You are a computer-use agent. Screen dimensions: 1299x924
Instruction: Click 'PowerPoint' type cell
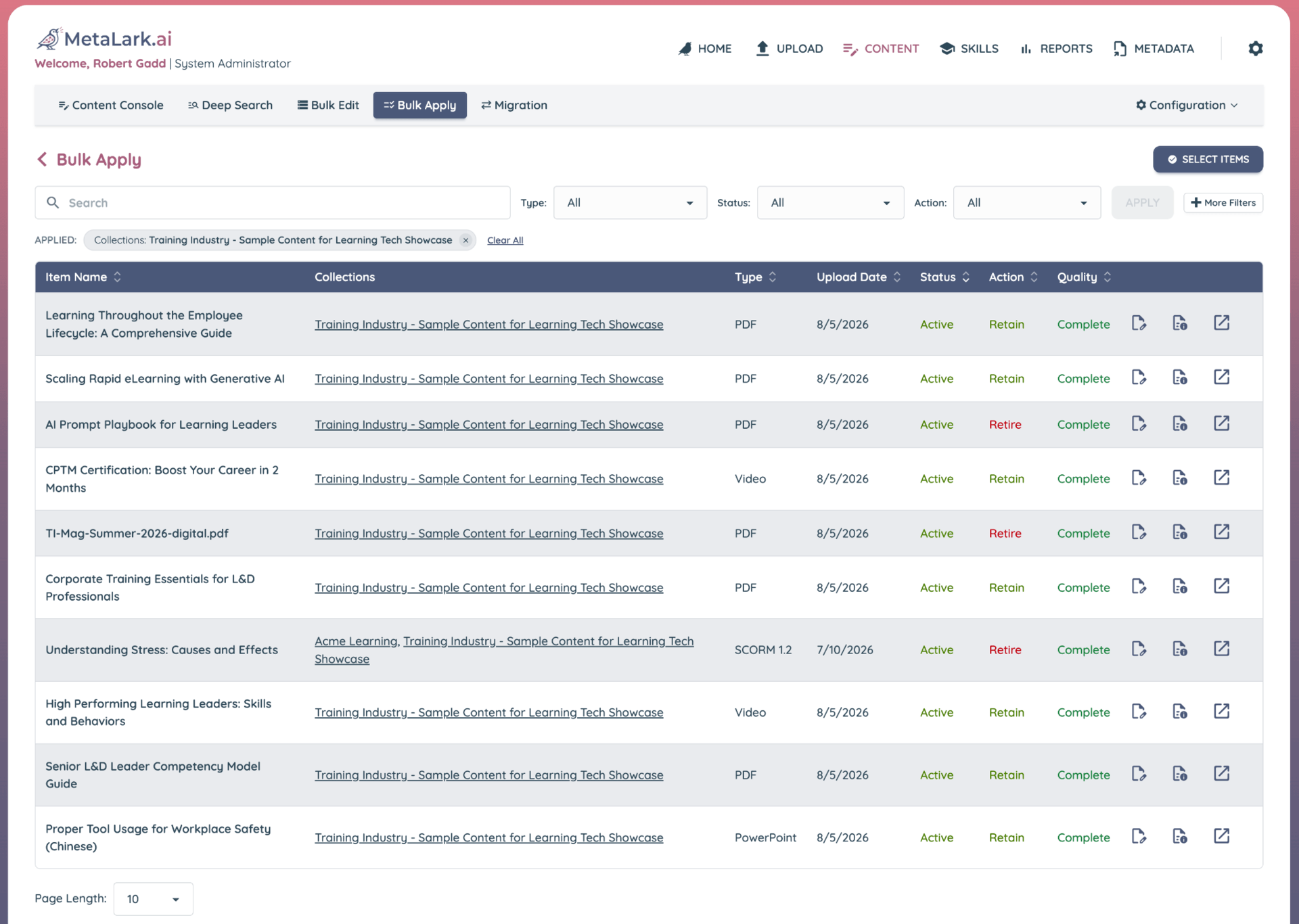coord(765,837)
